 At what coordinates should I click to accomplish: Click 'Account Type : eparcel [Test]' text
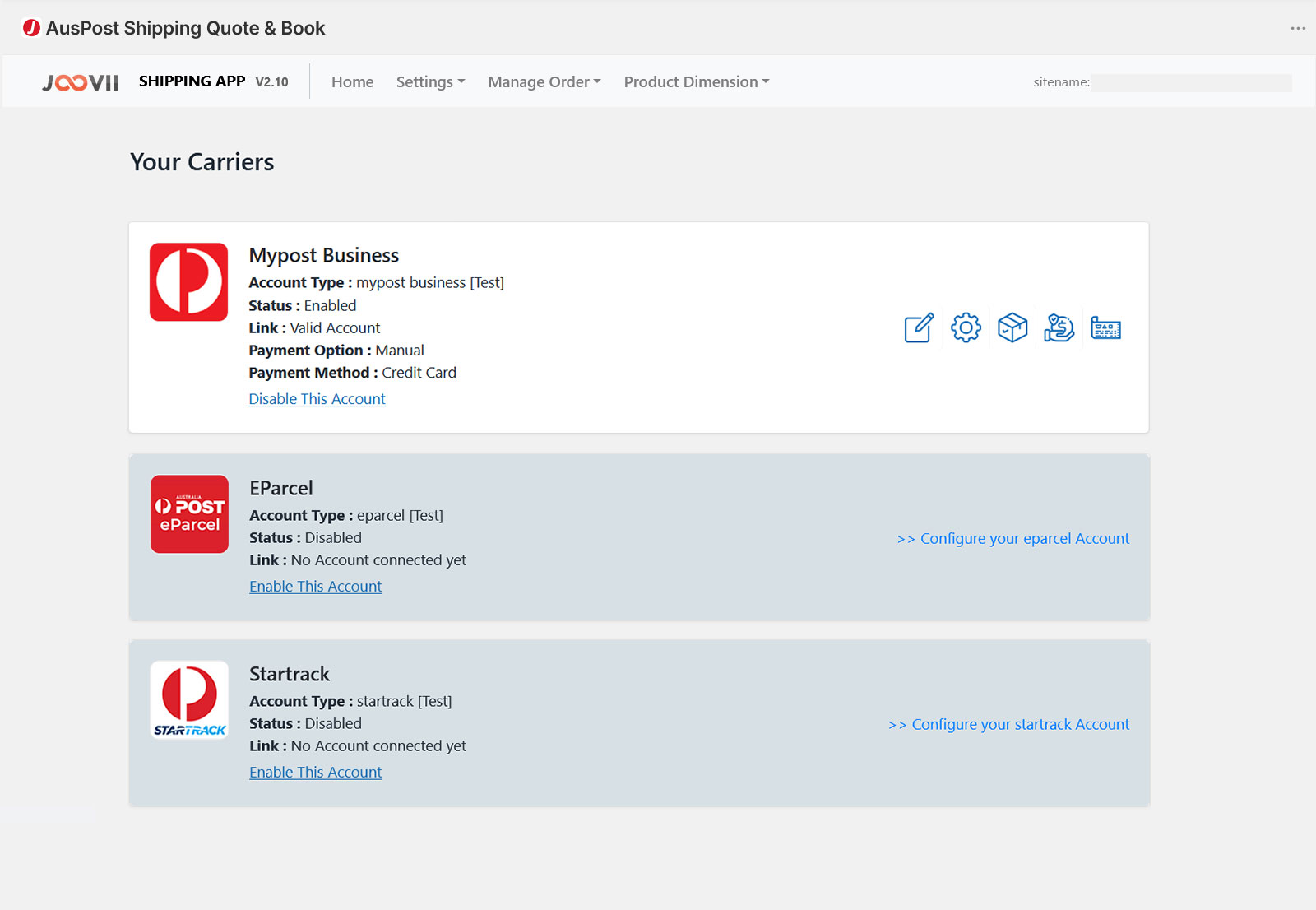tap(346, 516)
